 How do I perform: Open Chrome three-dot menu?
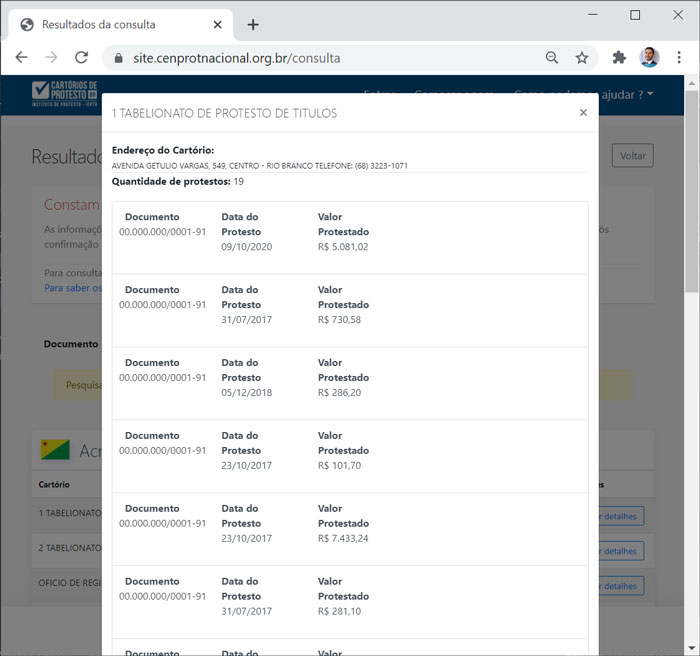click(679, 57)
